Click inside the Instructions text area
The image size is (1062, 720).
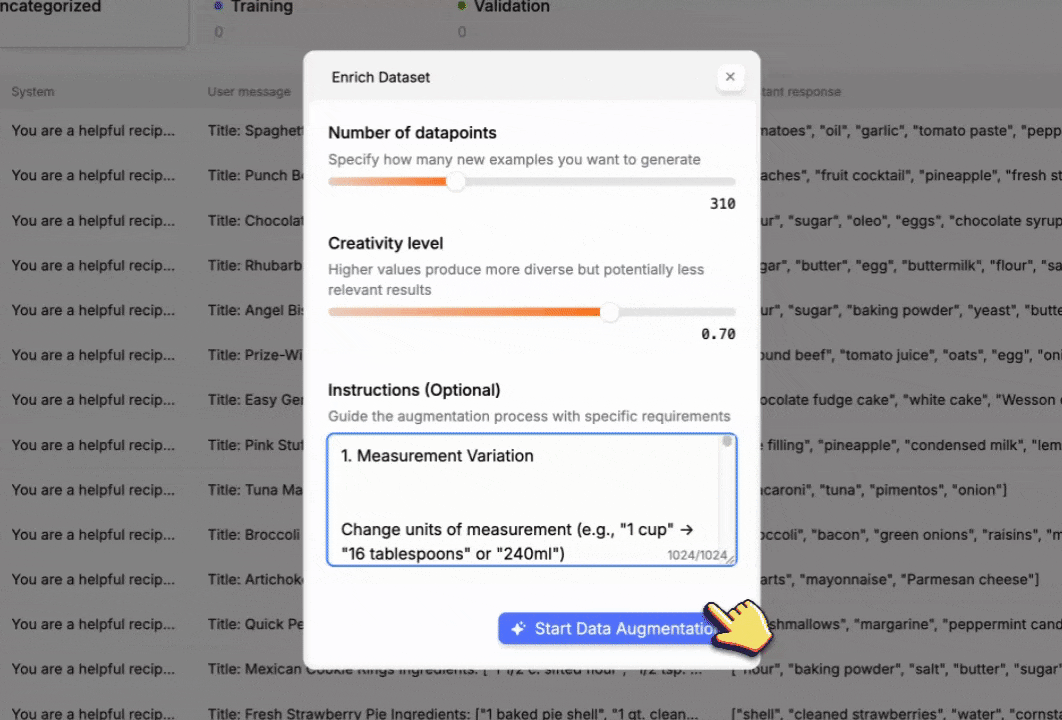(x=532, y=500)
